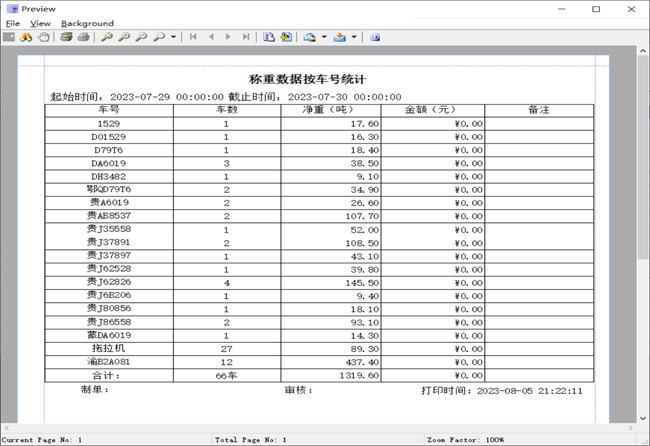Expand the send e-mail dropdown arrow
The image size is (650, 446).
[x=354, y=37]
